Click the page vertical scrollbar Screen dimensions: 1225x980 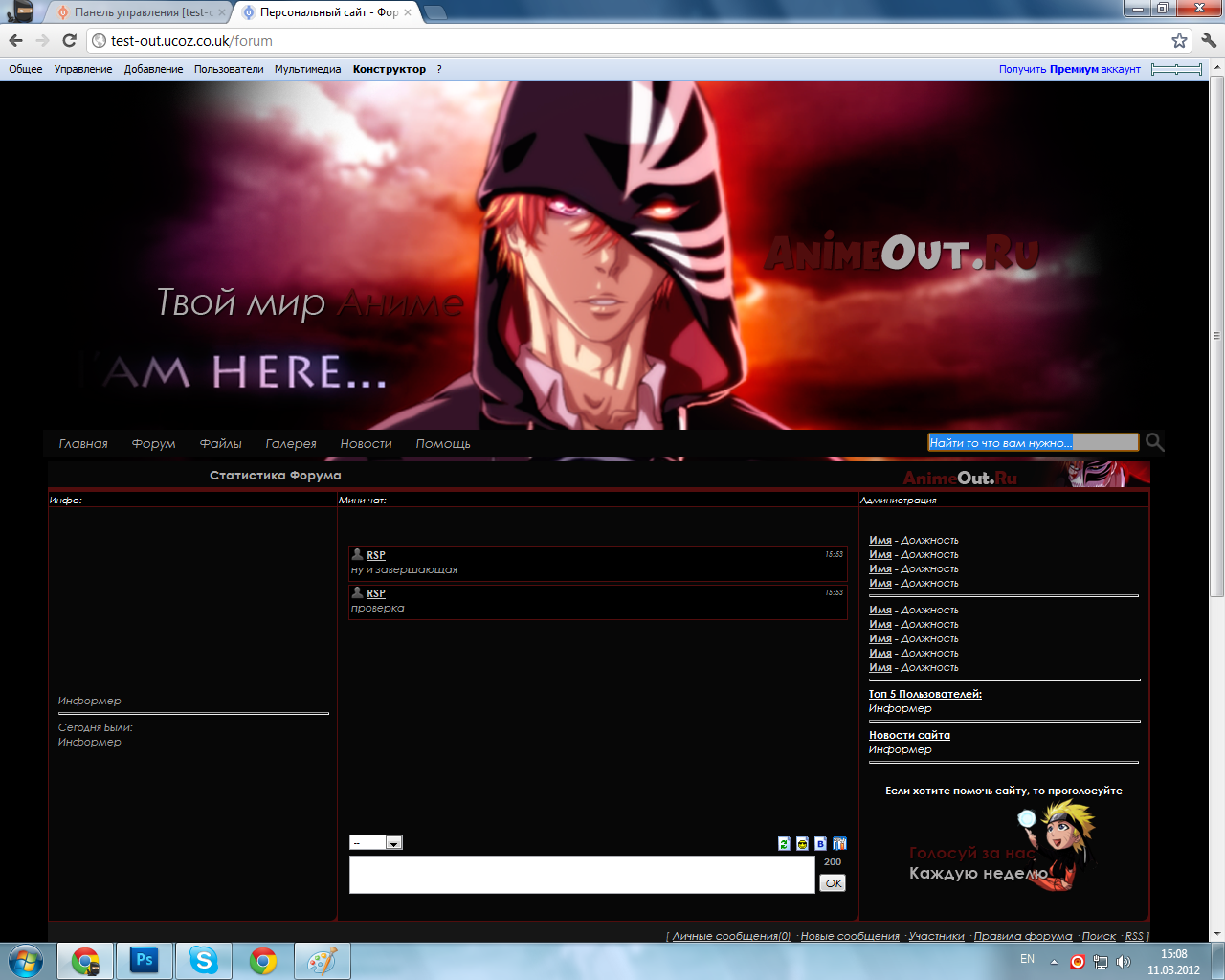[1217, 335]
